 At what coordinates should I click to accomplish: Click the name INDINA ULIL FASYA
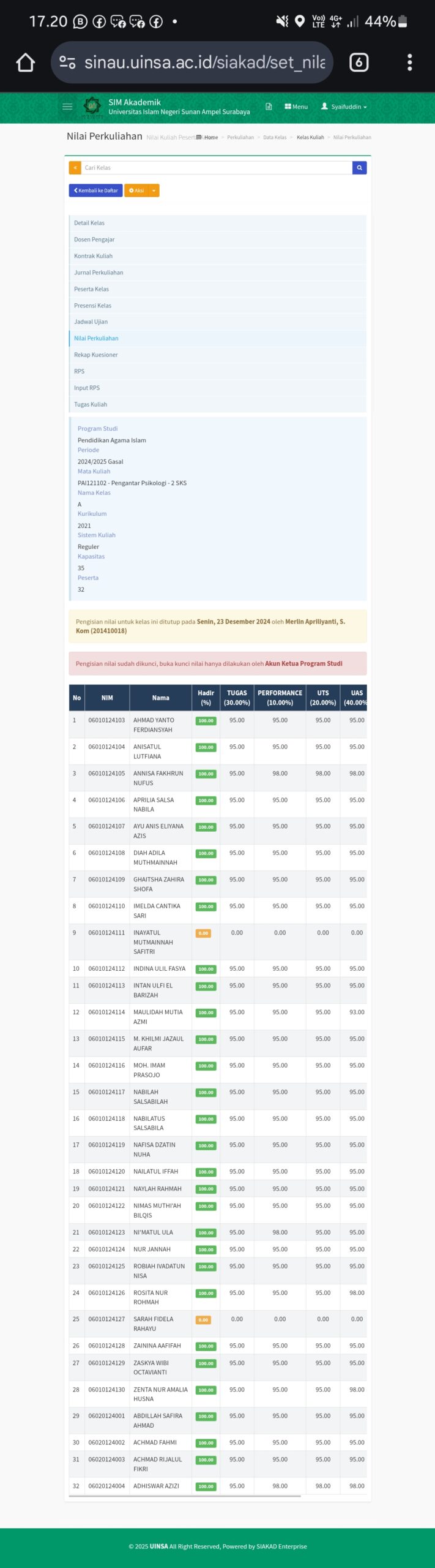click(160, 968)
